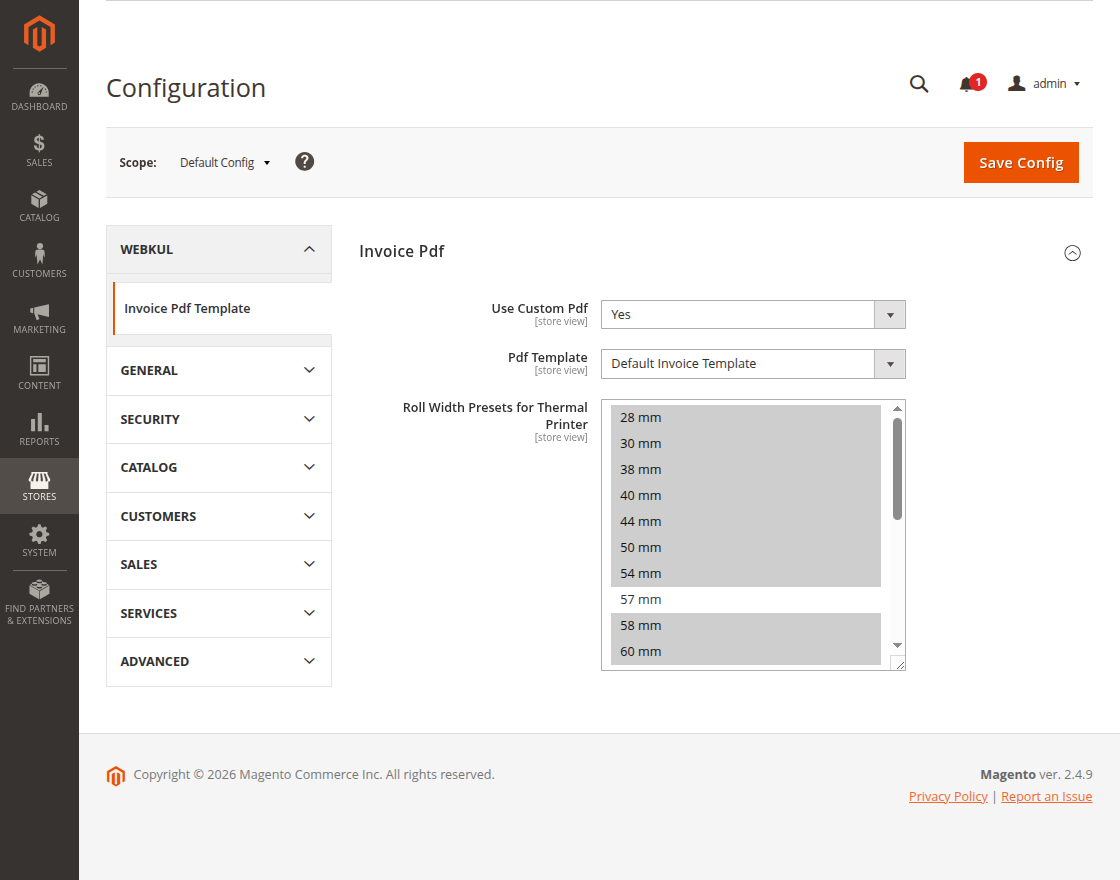Click the admin user avatar icon

point(1016,84)
